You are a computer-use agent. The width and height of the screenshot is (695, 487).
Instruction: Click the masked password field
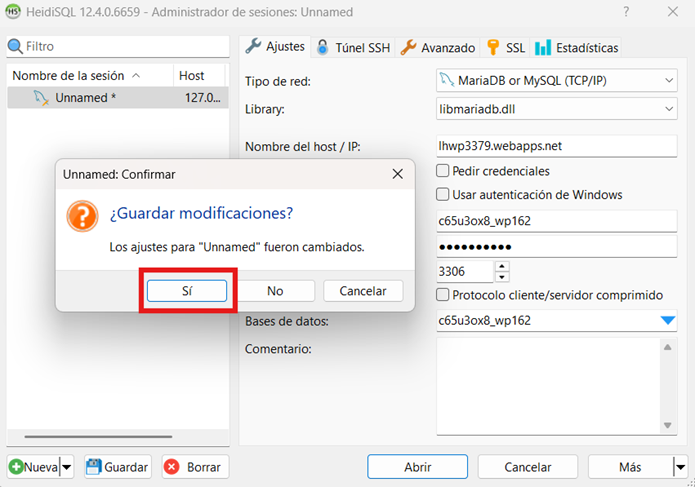pyautogui.click(x=557, y=246)
